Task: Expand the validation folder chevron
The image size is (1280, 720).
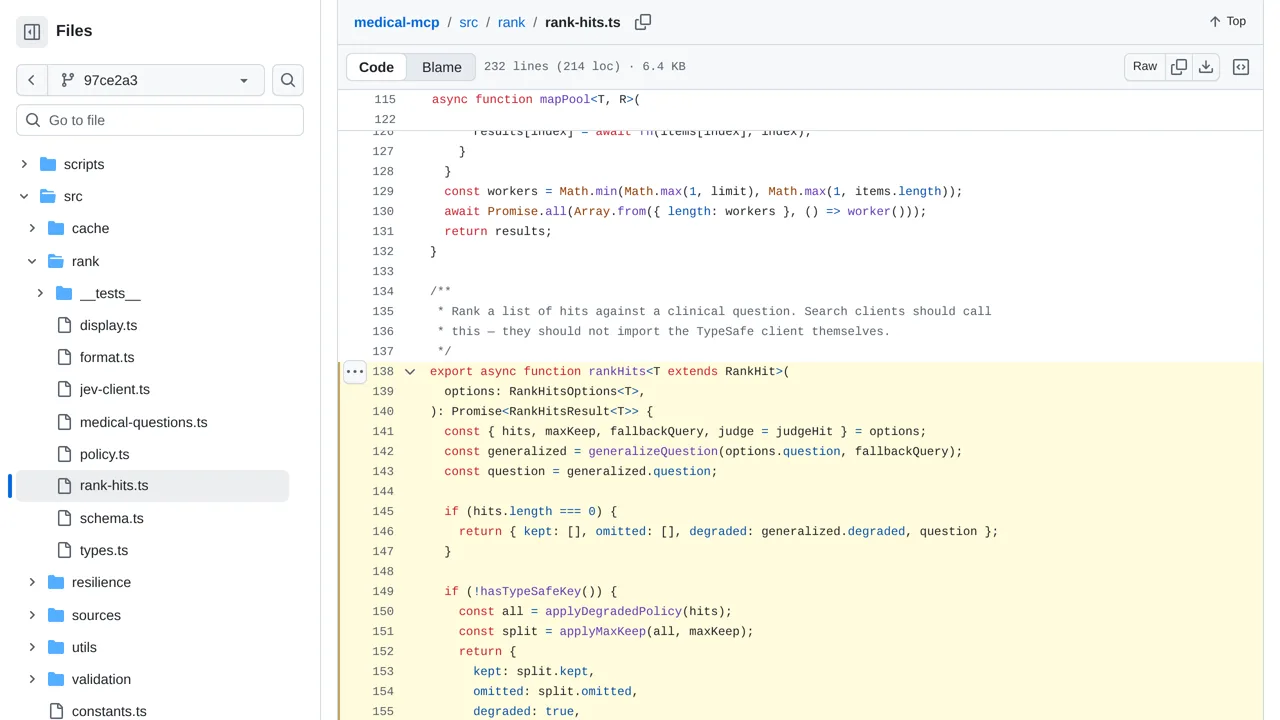Action: tap(32, 679)
